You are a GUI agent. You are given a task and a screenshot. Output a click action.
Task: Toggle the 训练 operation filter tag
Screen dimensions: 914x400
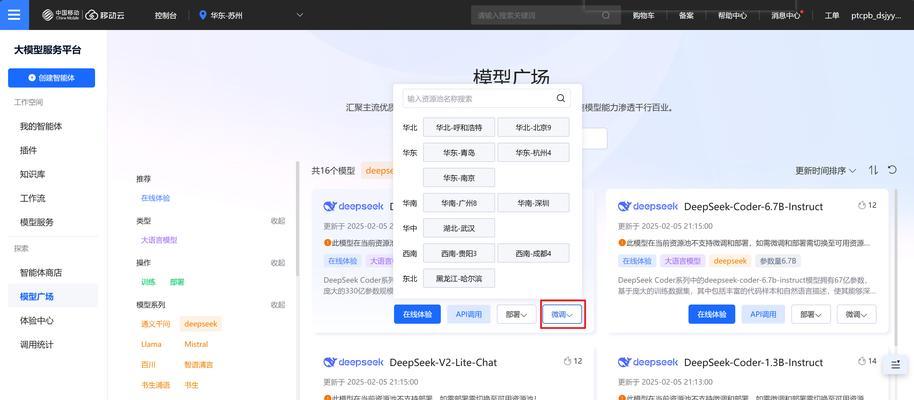(148, 282)
